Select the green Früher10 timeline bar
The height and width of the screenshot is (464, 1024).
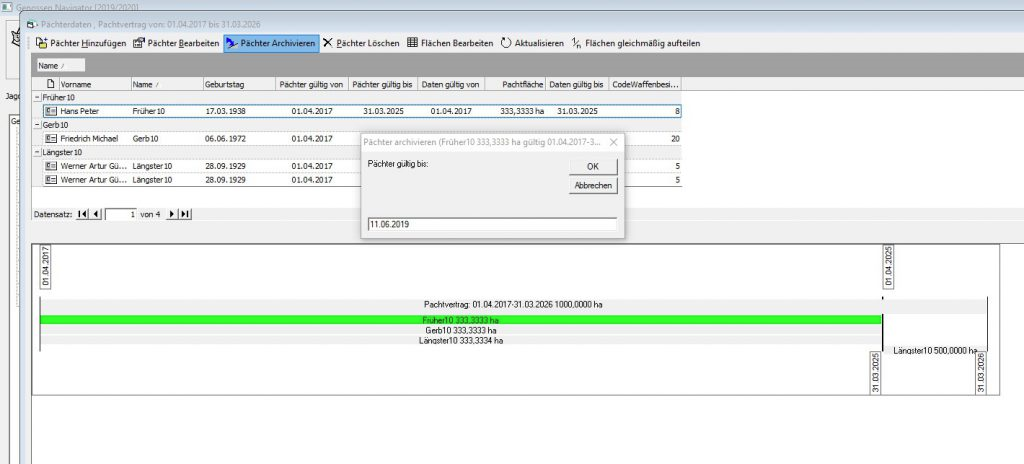[x=460, y=319]
